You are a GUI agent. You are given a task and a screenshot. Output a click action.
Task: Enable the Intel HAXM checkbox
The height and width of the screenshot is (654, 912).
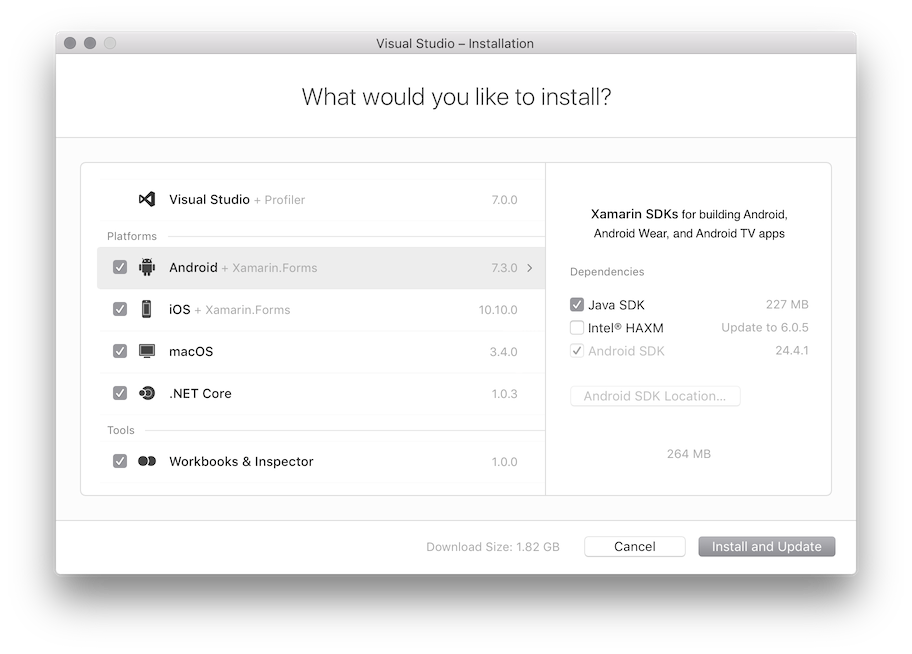(x=576, y=328)
